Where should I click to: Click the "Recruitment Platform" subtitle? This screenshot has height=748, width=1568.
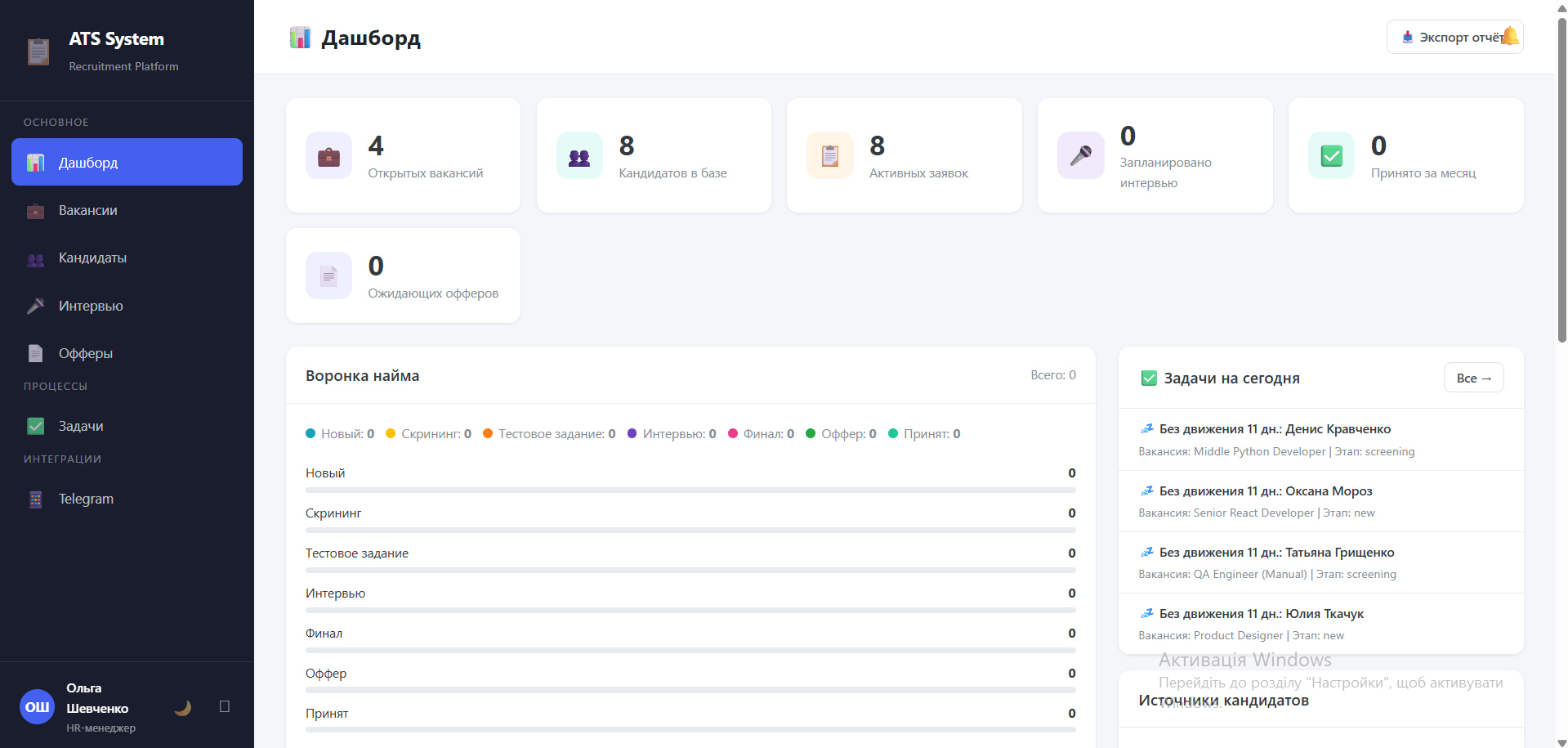(x=123, y=66)
